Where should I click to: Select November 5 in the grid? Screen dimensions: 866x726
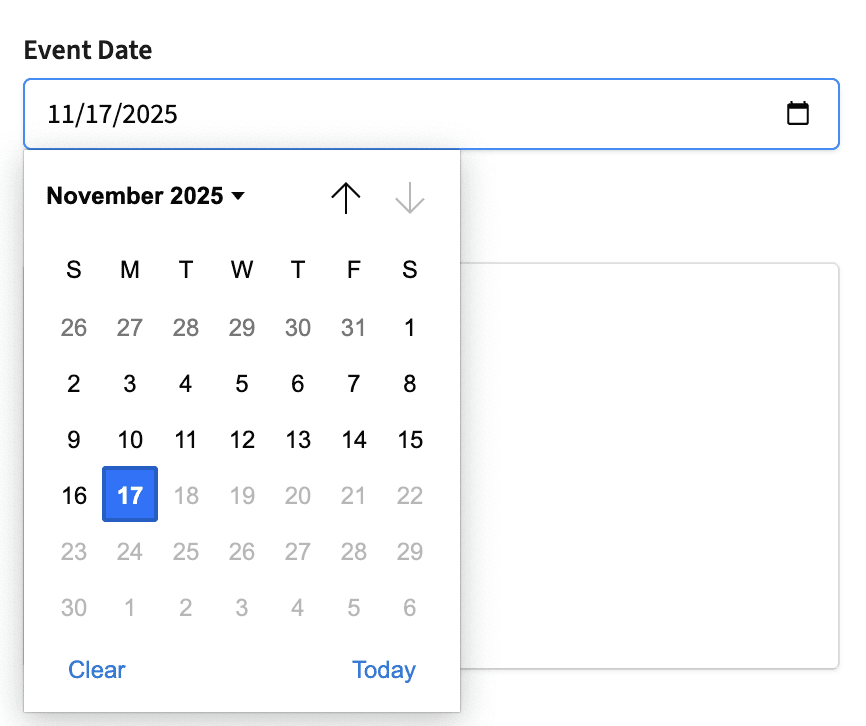[242, 383]
